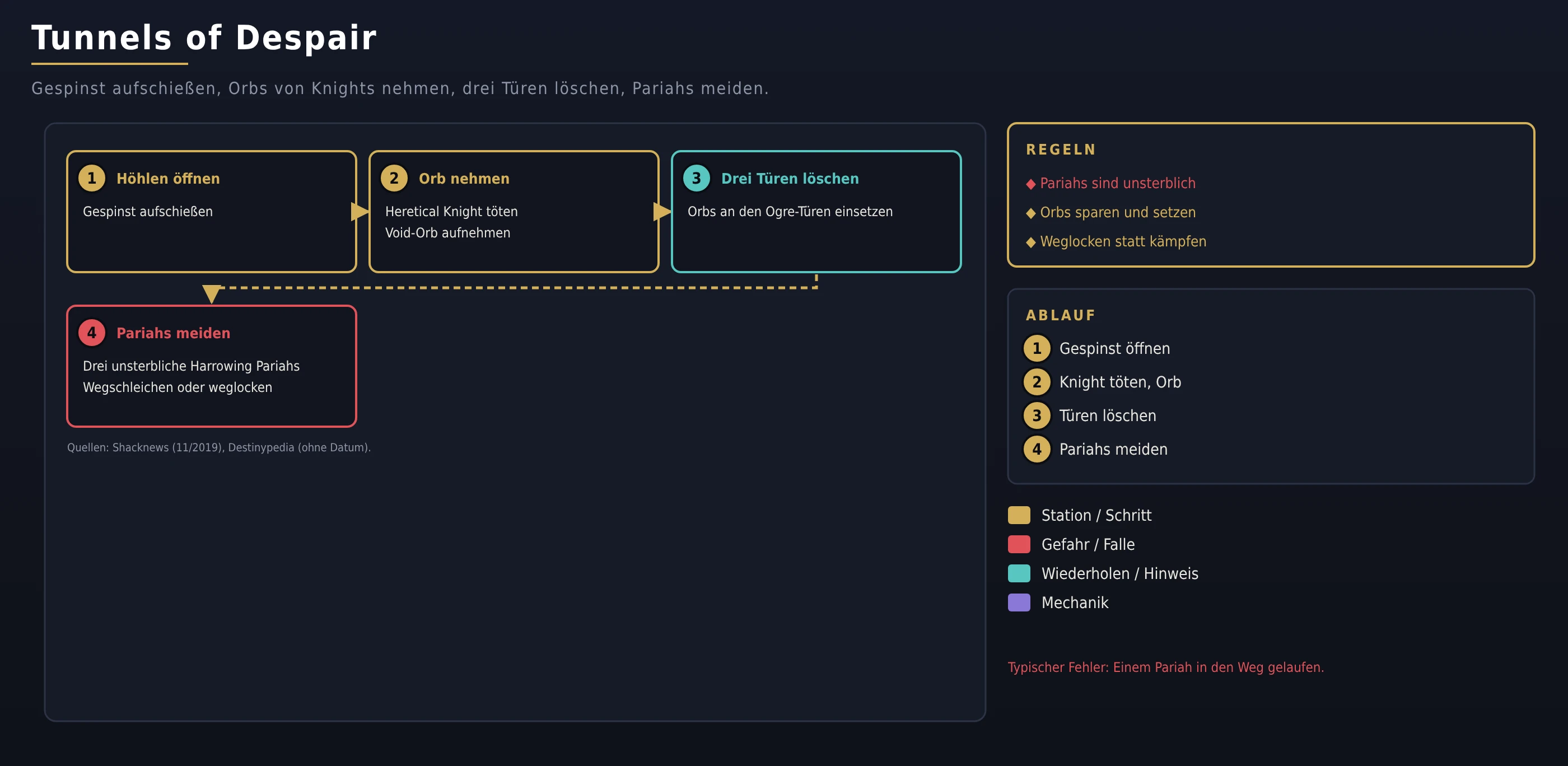
Task: Click the Tunnels of Despair title
Action: [204, 38]
